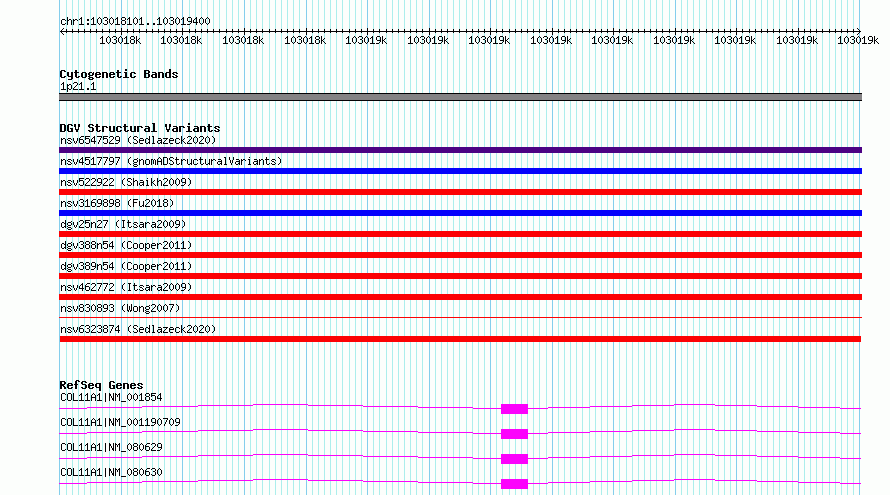Screen dimensions: 890x495
Task: Click the left arrow end of the ruler
Action: 62,31
